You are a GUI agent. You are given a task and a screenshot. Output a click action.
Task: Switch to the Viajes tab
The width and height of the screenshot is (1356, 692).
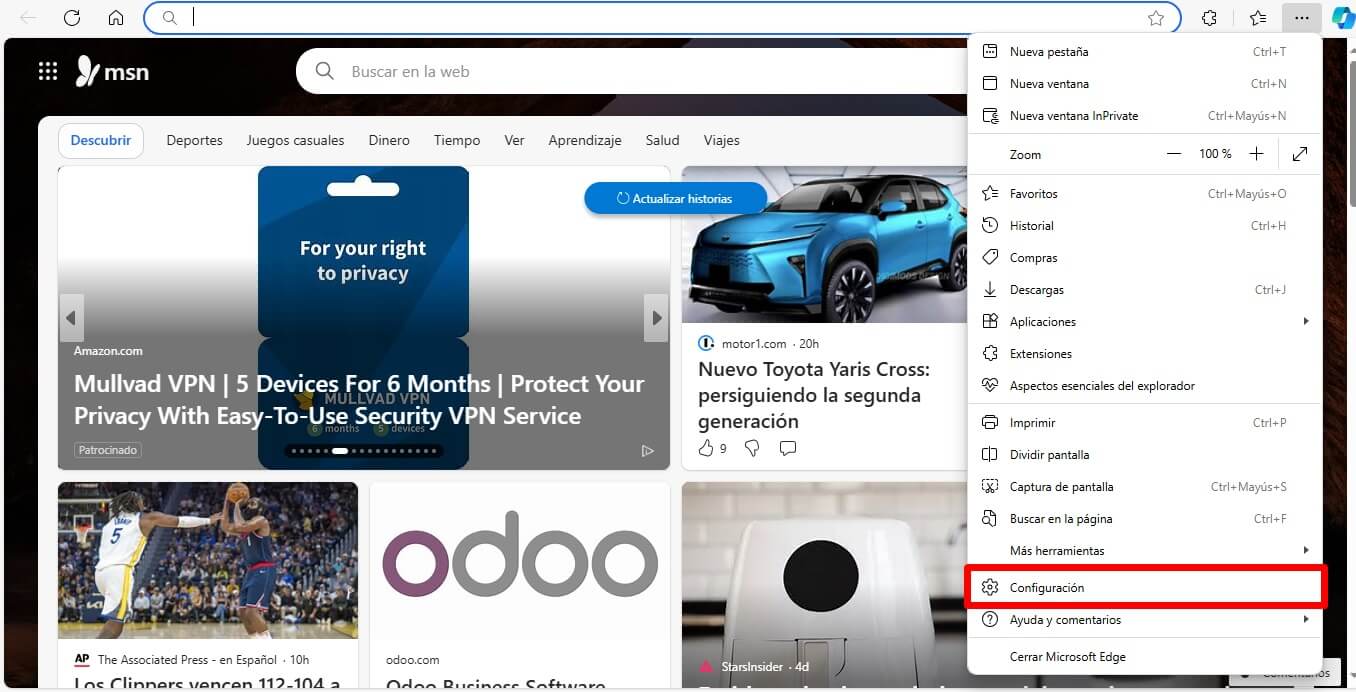click(721, 141)
